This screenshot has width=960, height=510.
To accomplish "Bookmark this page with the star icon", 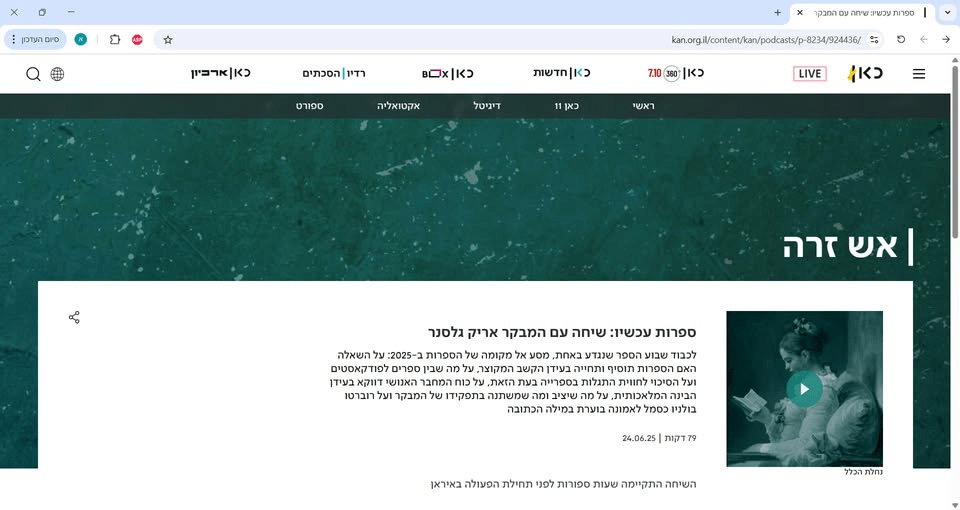I will pos(168,39).
